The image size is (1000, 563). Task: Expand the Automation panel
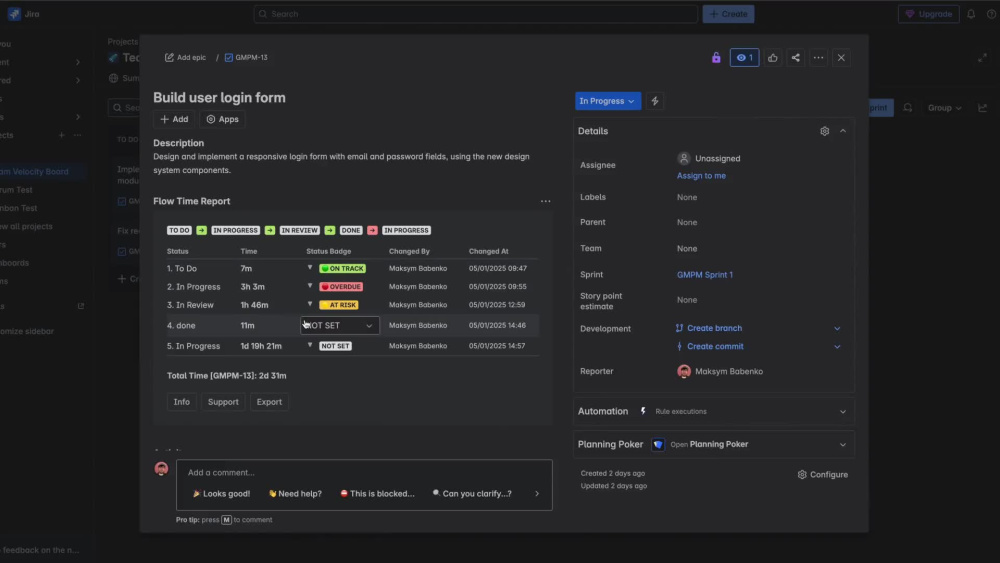[x=842, y=412]
